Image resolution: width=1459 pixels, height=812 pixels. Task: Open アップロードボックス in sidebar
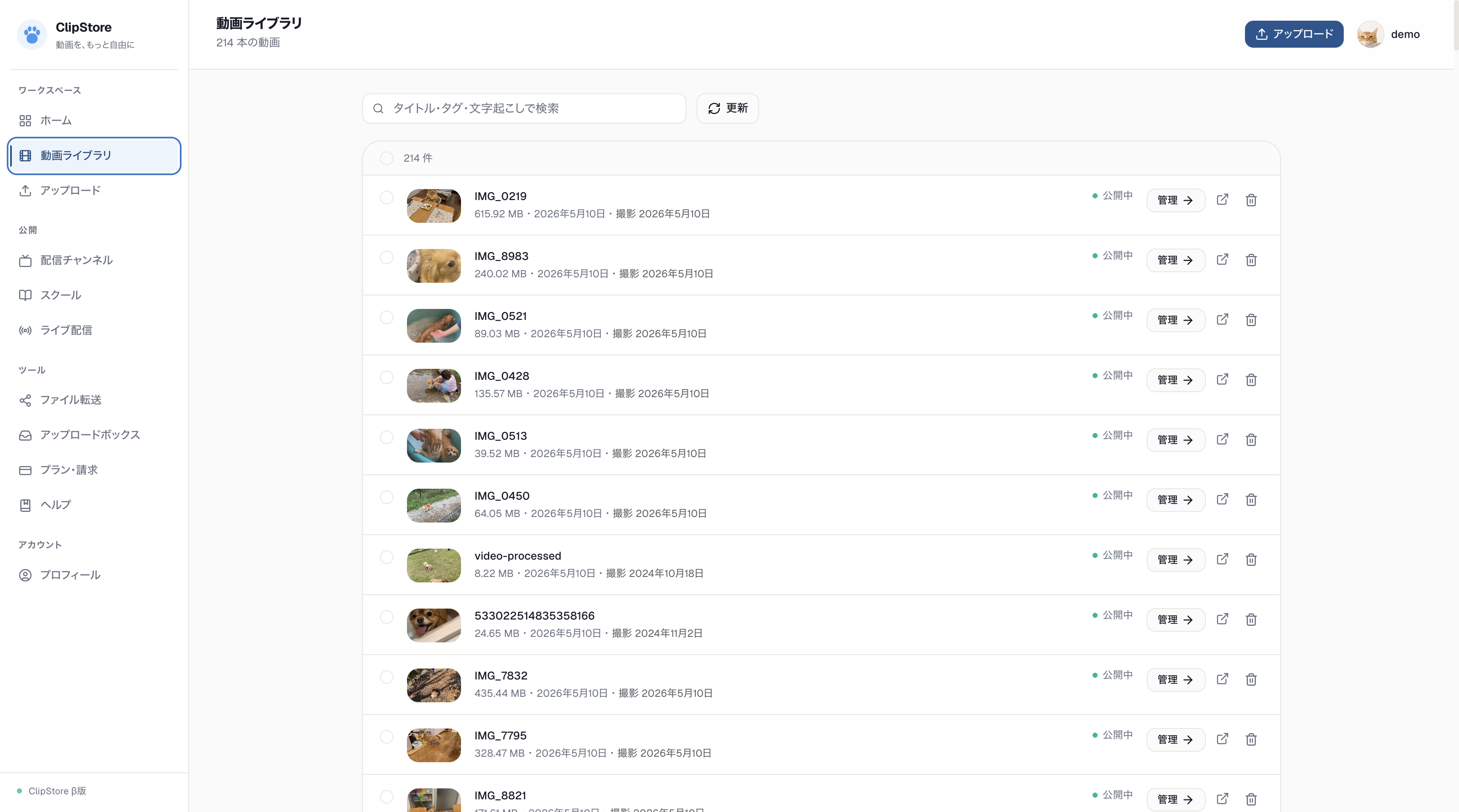click(94, 435)
